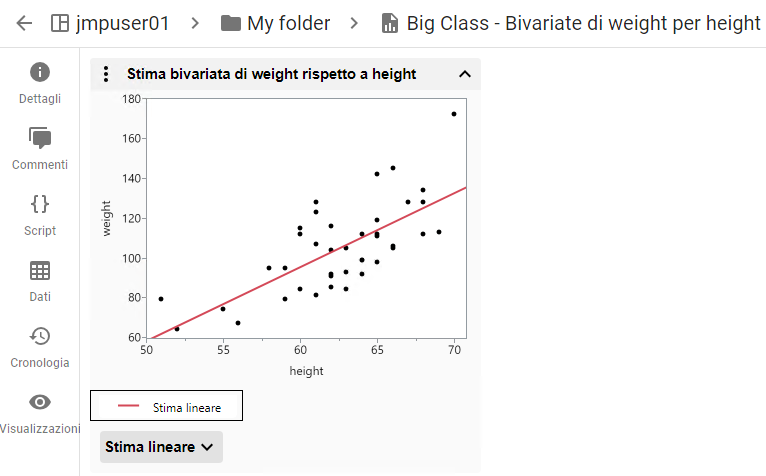Select the Big Class report title
Screen dimensions: 766x476
coord(583,23)
